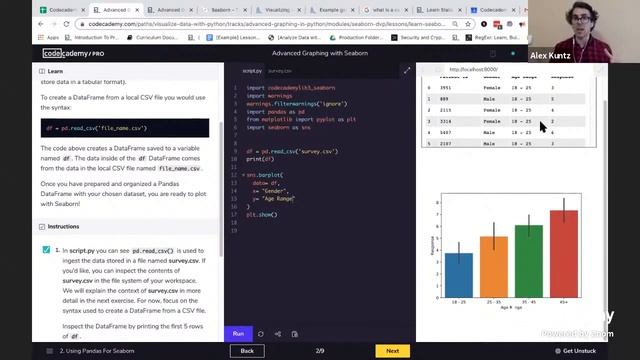Click the localhost:8000 URL field

473,69
